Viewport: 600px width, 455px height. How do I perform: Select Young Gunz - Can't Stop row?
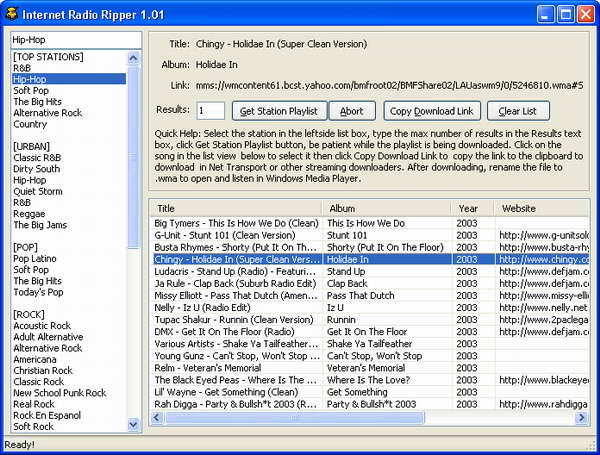click(369, 356)
